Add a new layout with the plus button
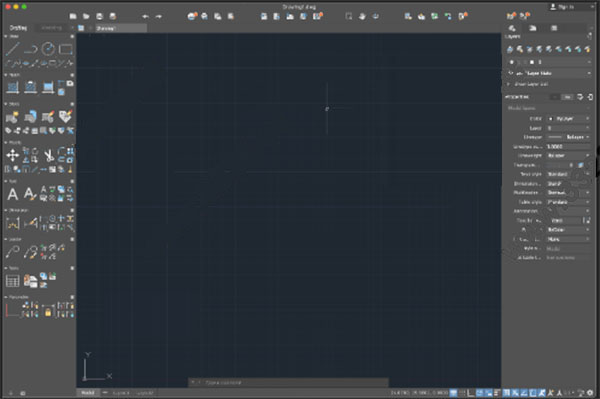The image size is (600, 399). click(104, 392)
